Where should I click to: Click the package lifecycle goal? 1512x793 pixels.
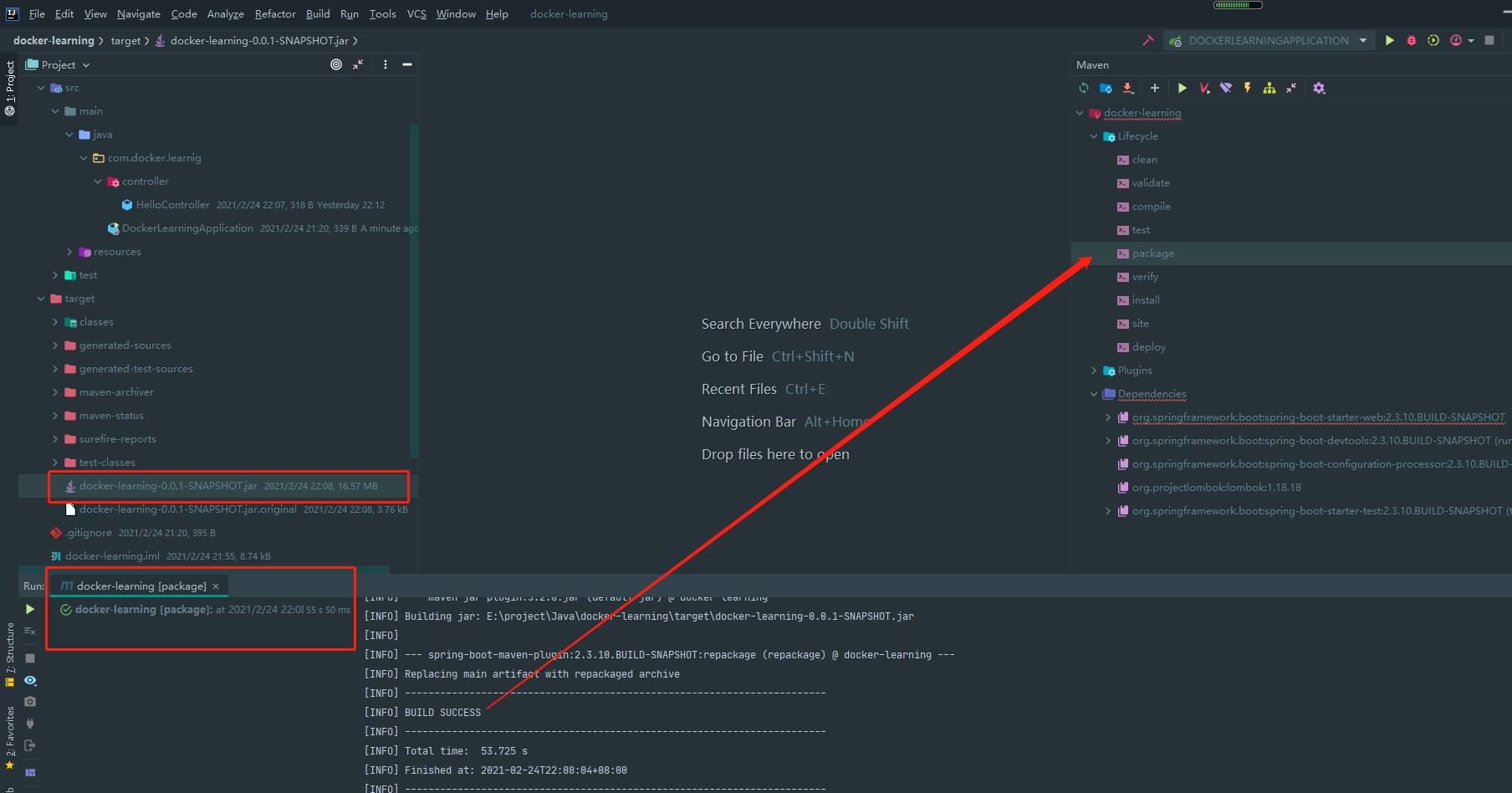coord(1152,253)
